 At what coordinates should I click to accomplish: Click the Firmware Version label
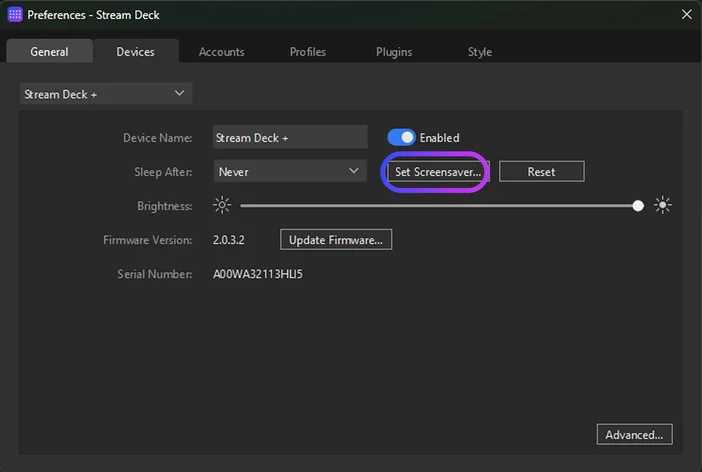(148, 240)
